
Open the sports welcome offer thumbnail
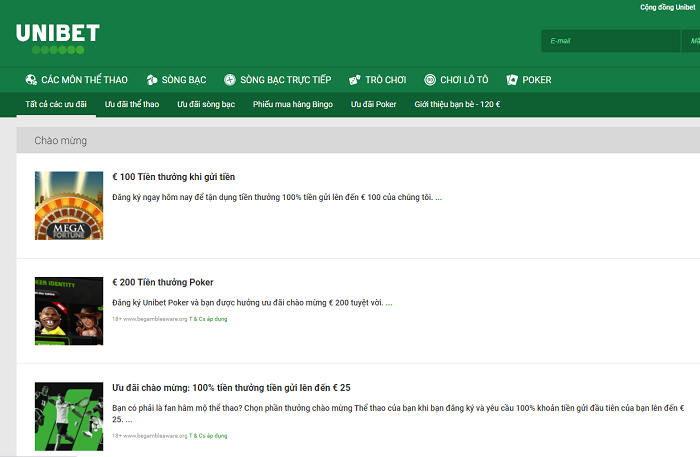69,415
